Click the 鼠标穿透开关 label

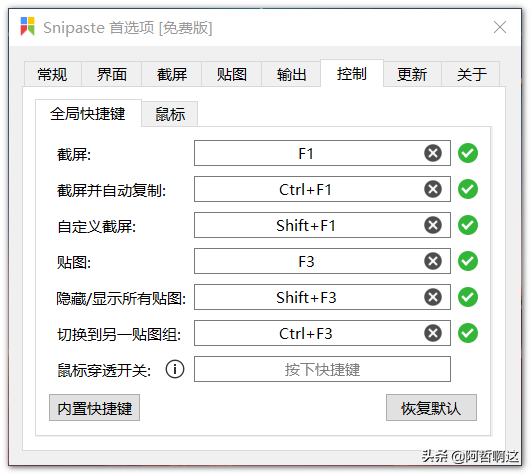104,370
